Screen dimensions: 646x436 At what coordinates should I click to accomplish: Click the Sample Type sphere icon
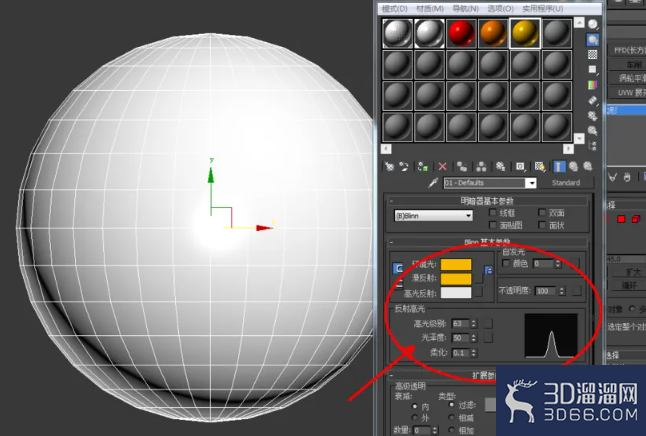point(592,24)
